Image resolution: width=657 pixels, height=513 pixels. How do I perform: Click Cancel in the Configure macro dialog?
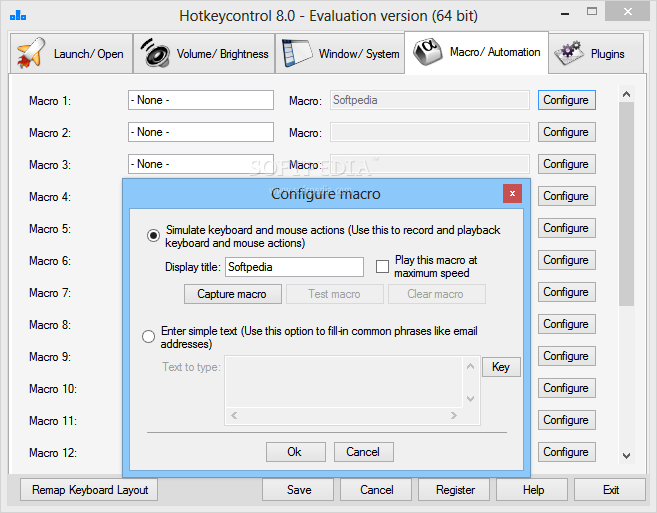click(363, 452)
